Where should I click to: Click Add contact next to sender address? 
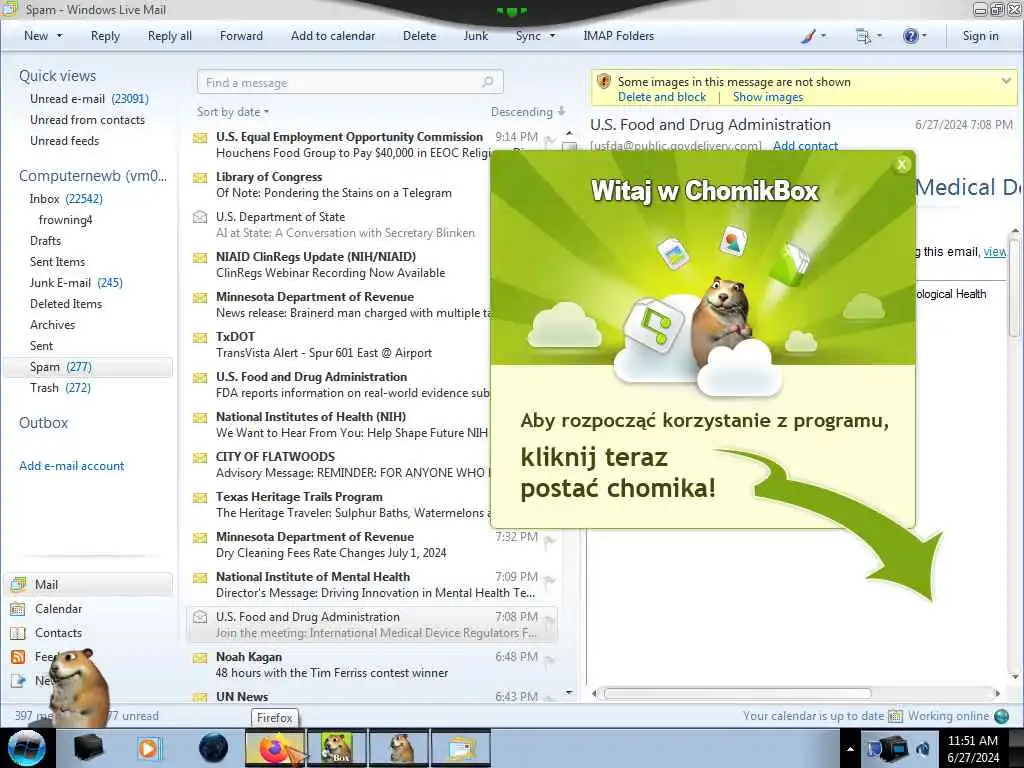pos(805,146)
